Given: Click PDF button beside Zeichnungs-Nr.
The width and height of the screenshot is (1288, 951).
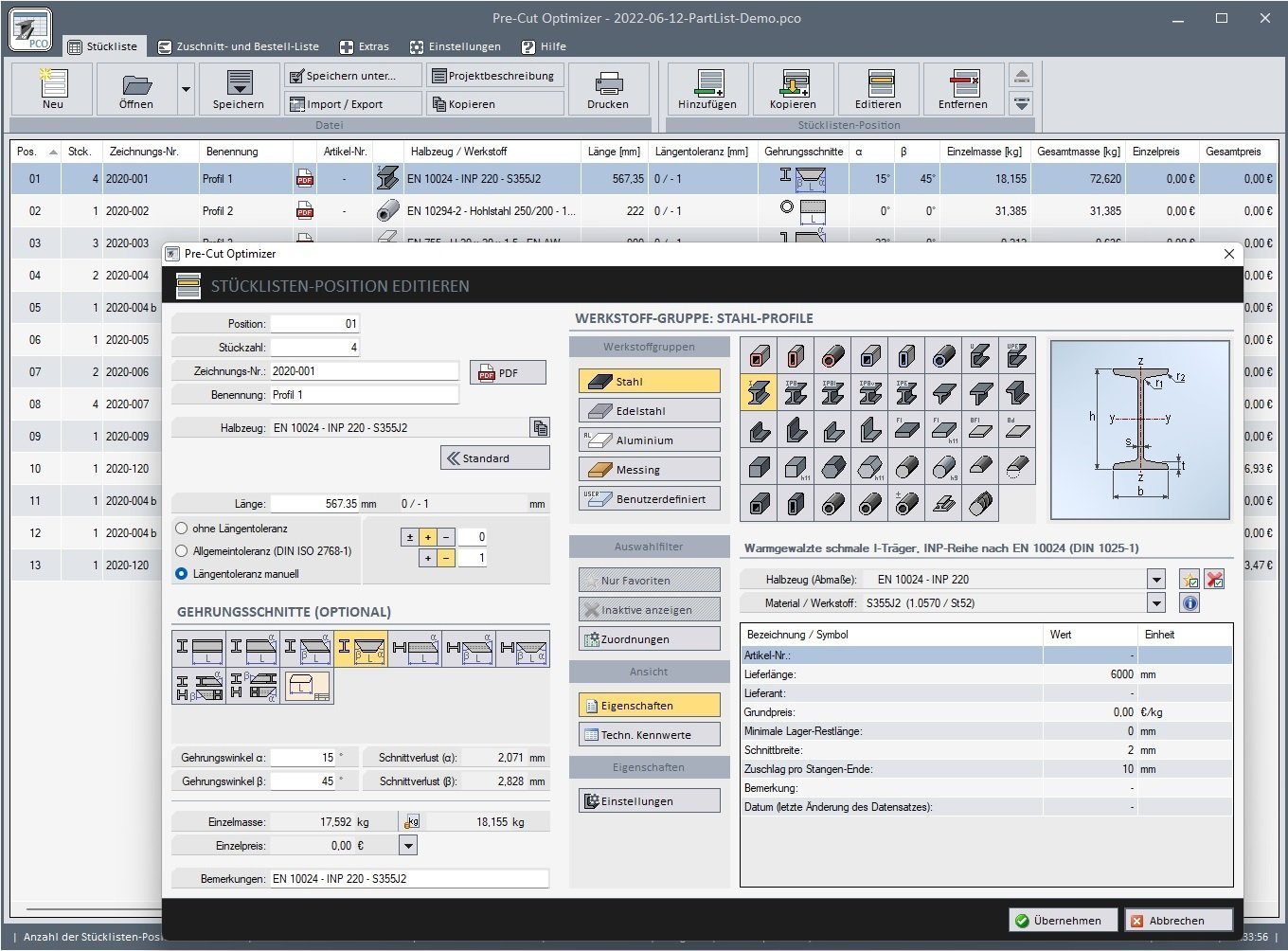Looking at the screenshot, I should pos(509,373).
